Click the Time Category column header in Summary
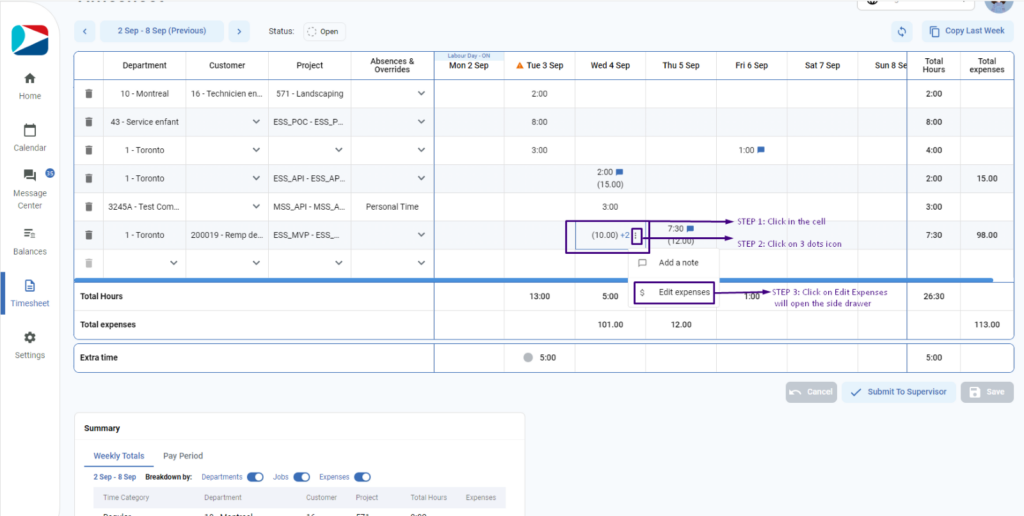Screen dimensions: 1024x516 pyautogui.click(x=126, y=498)
